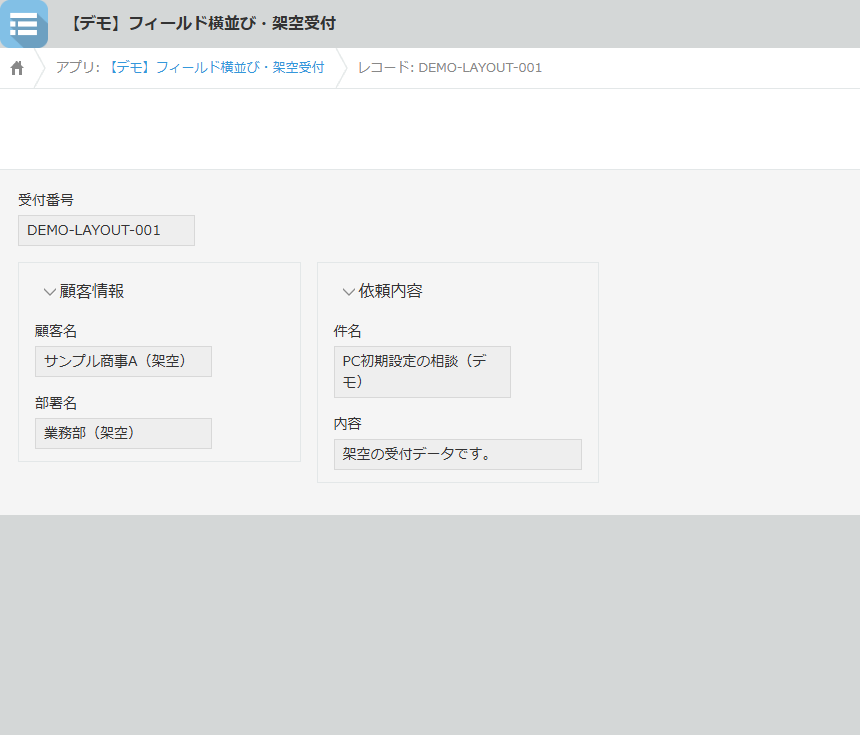
Task: Click the 内容 field label
Action: 348,424
